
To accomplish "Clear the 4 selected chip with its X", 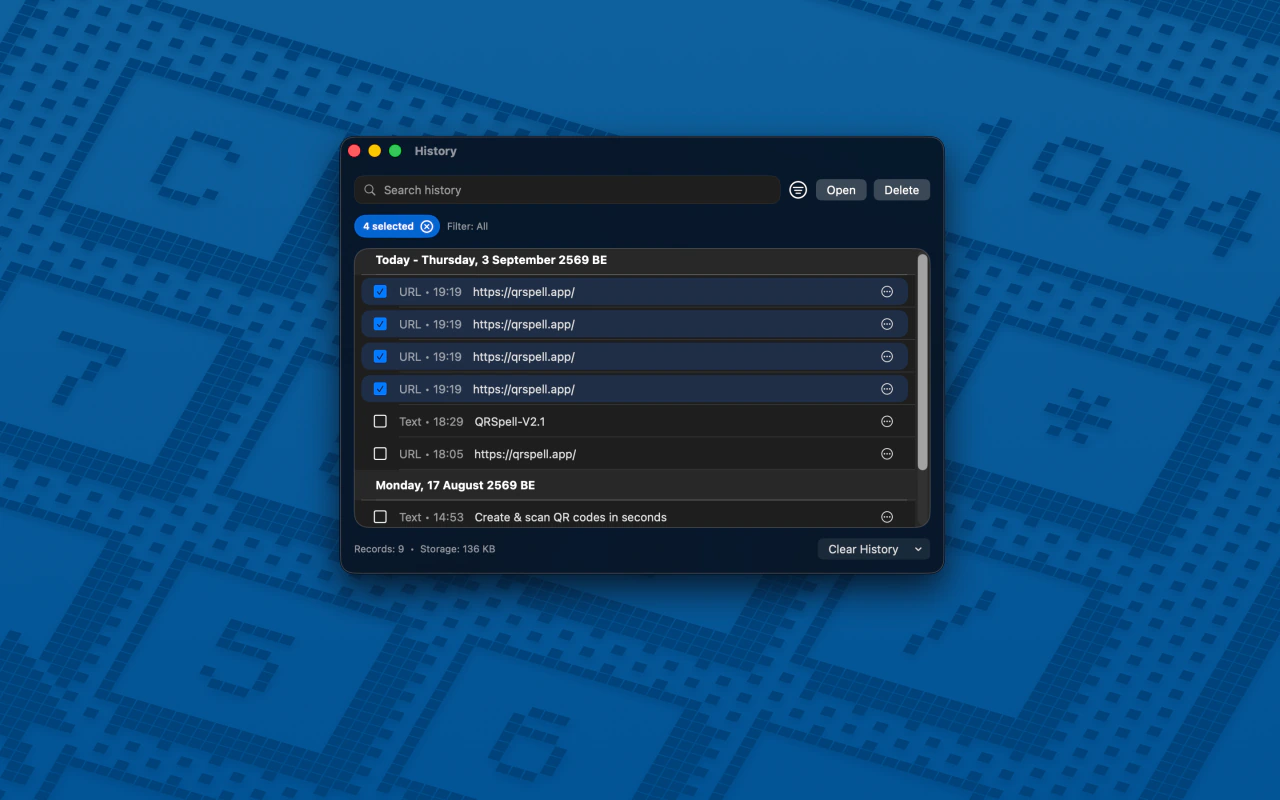I will 427,226.
